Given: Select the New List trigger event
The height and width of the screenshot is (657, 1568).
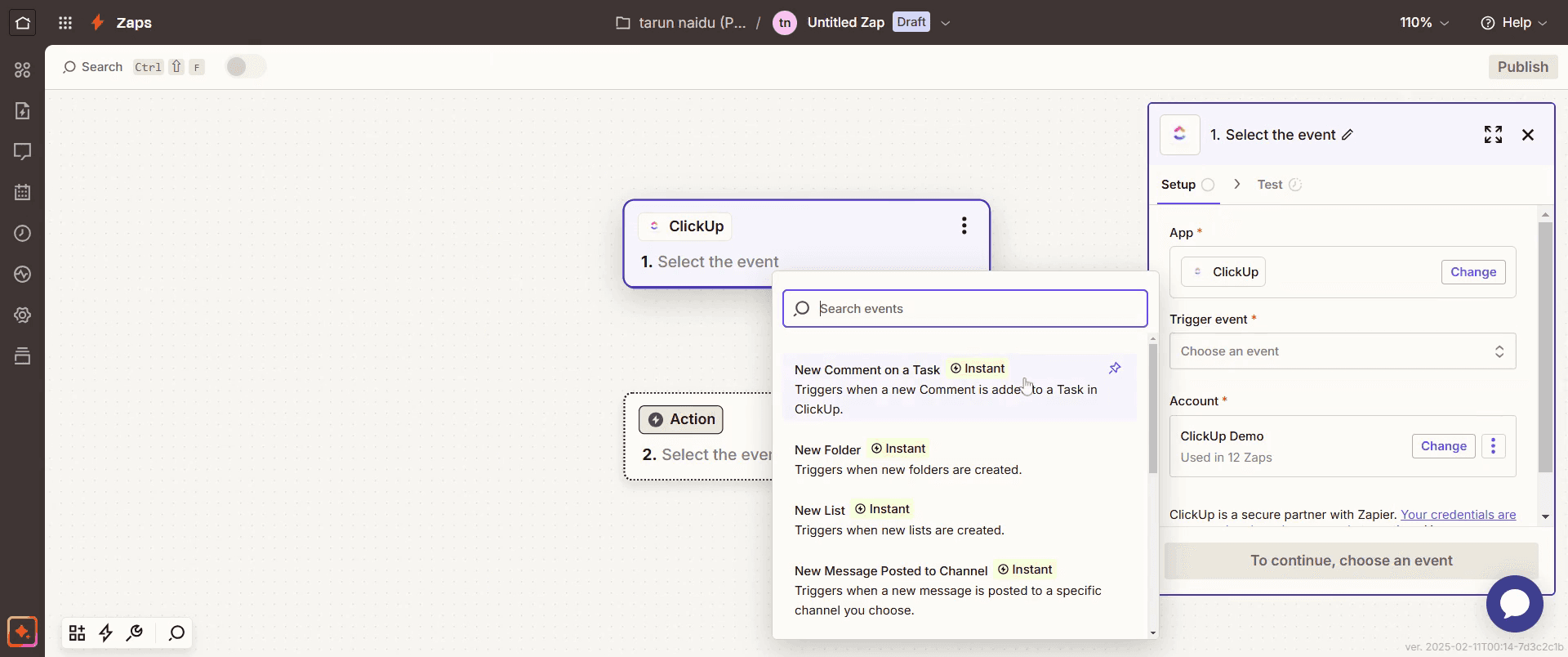Looking at the screenshot, I should (959, 520).
